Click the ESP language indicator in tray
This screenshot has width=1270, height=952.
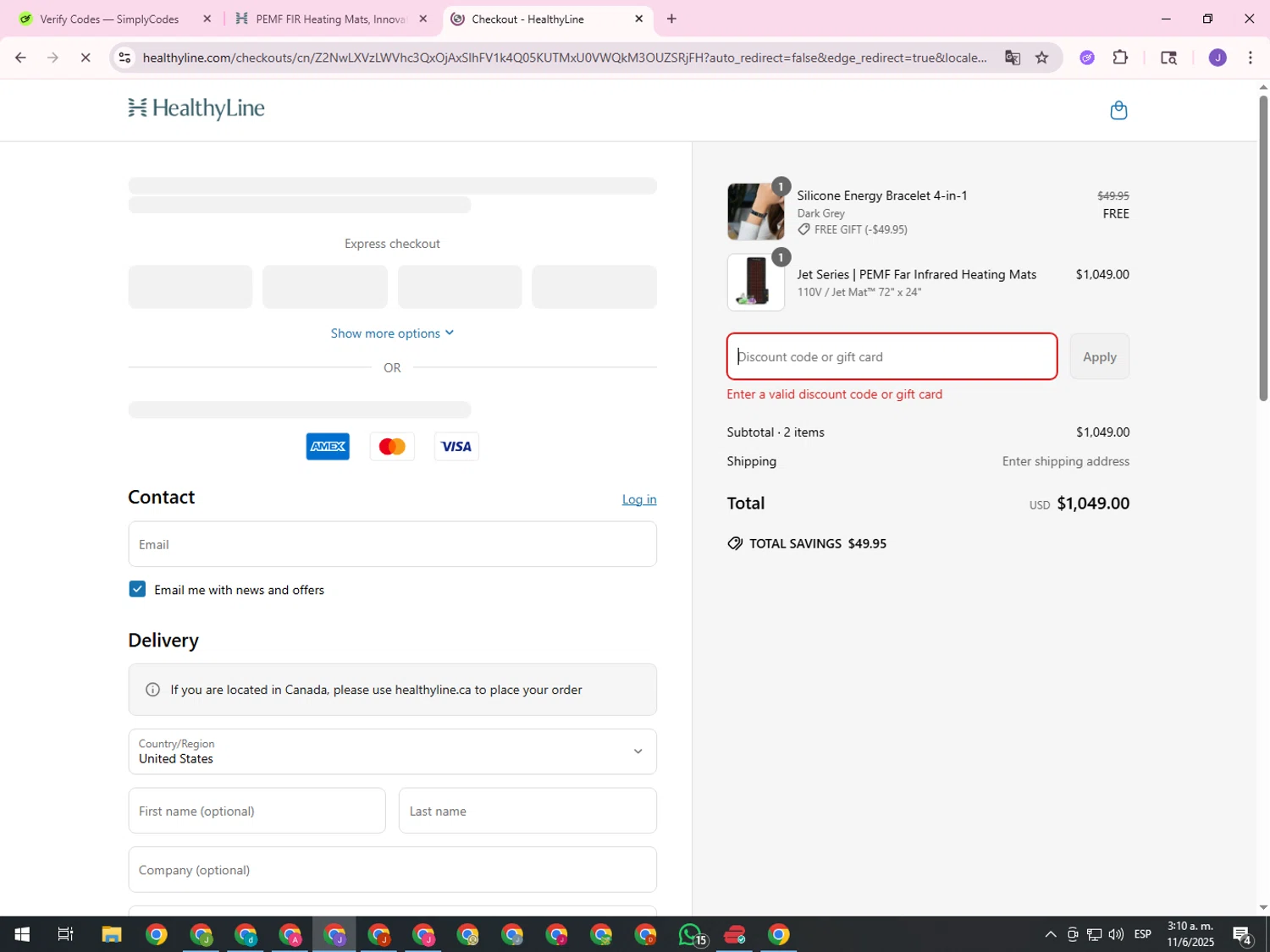(x=1142, y=934)
